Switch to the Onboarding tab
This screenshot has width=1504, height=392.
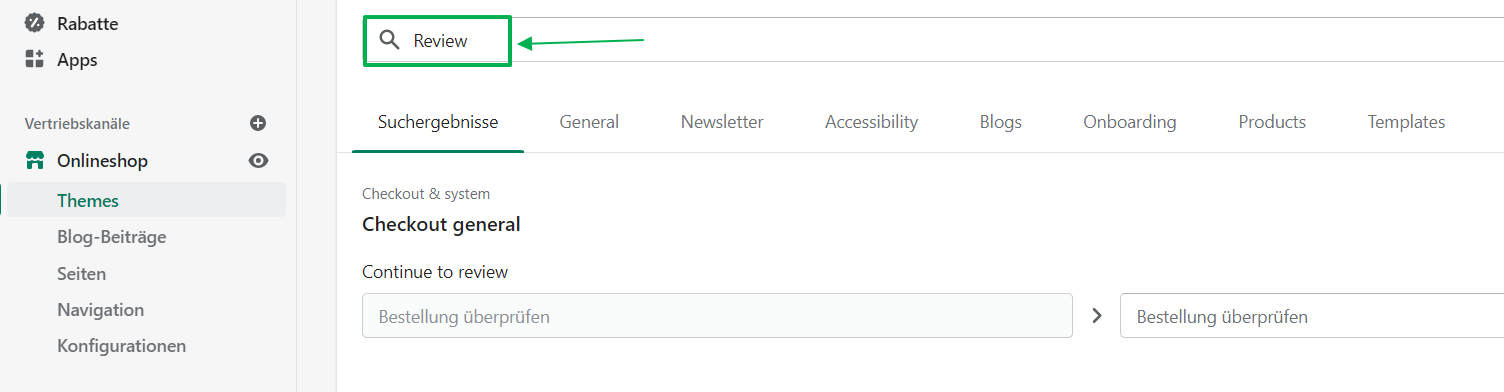click(x=1130, y=122)
